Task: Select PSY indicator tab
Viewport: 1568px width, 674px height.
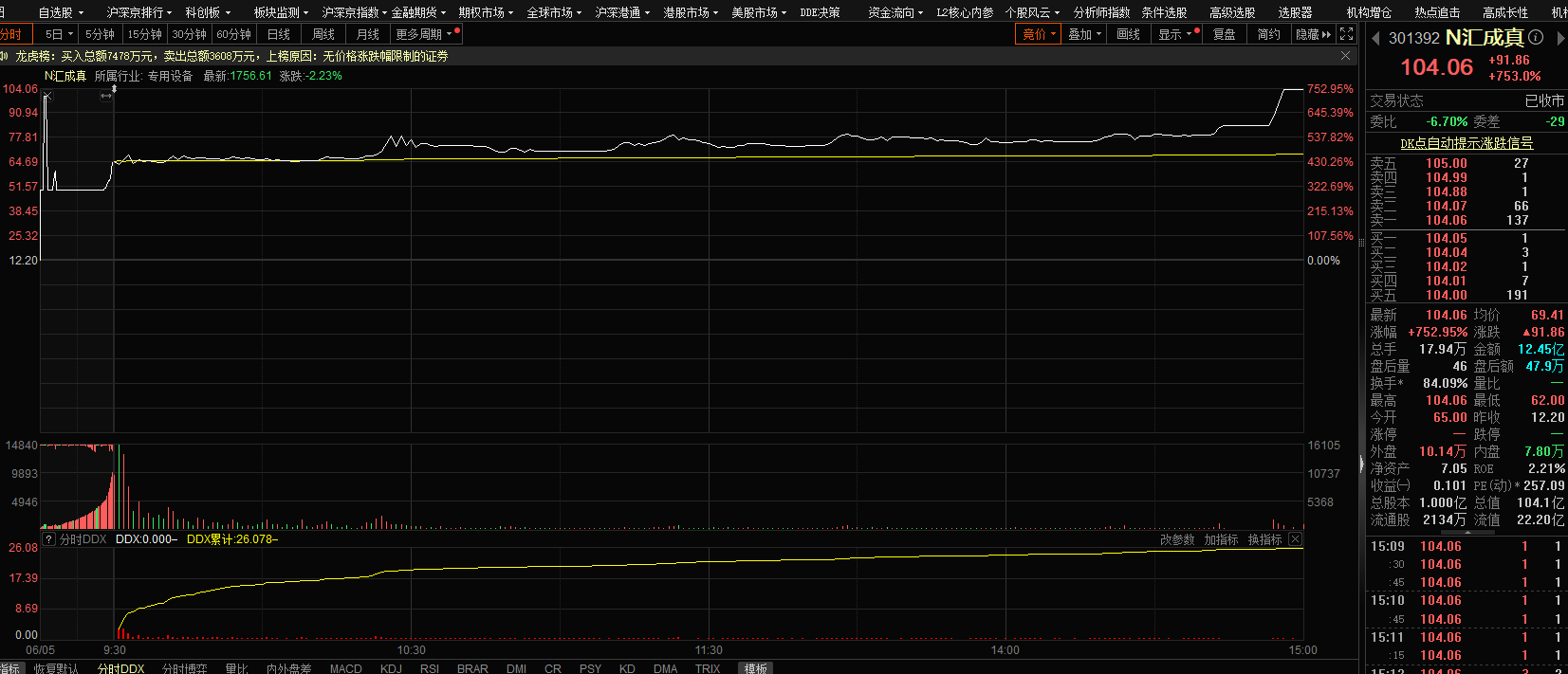Action: coord(590,668)
